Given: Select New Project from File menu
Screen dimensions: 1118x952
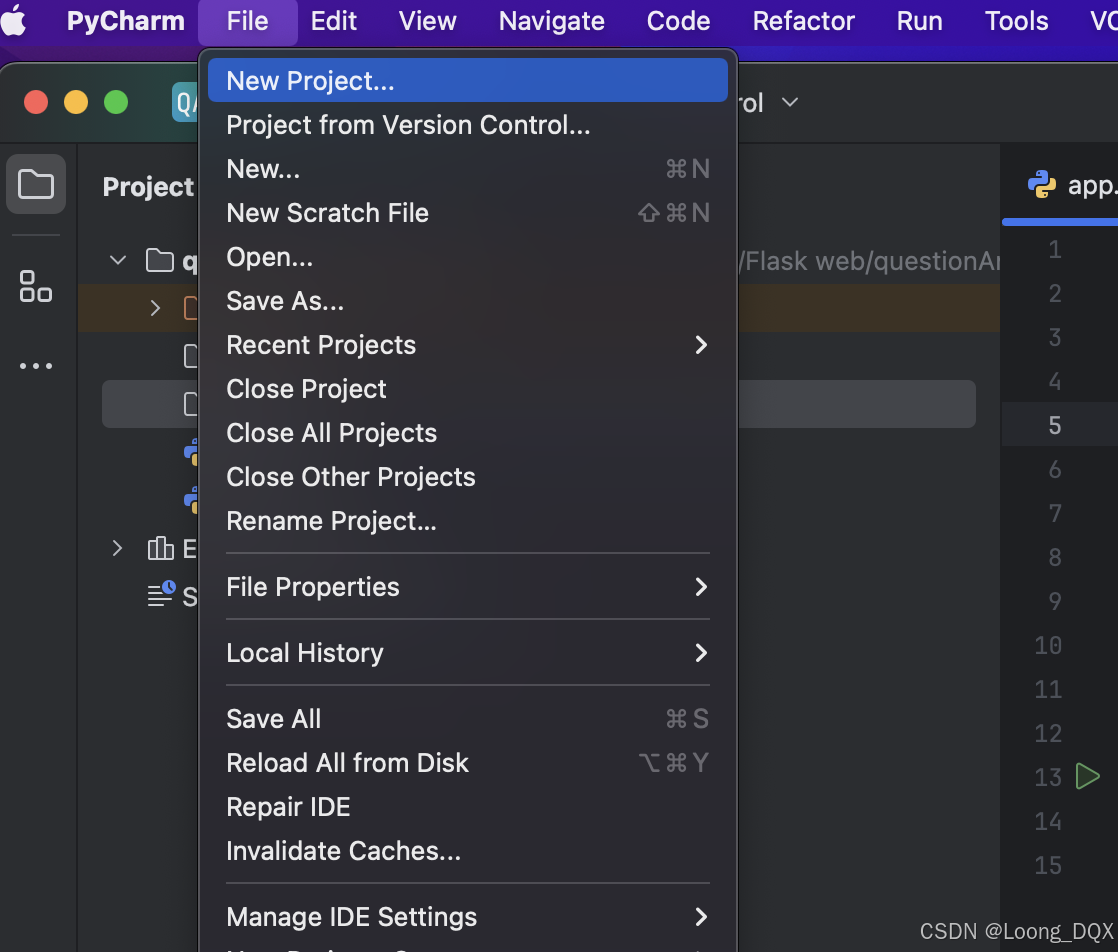Looking at the screenshot, I should (x=310, y=81).
